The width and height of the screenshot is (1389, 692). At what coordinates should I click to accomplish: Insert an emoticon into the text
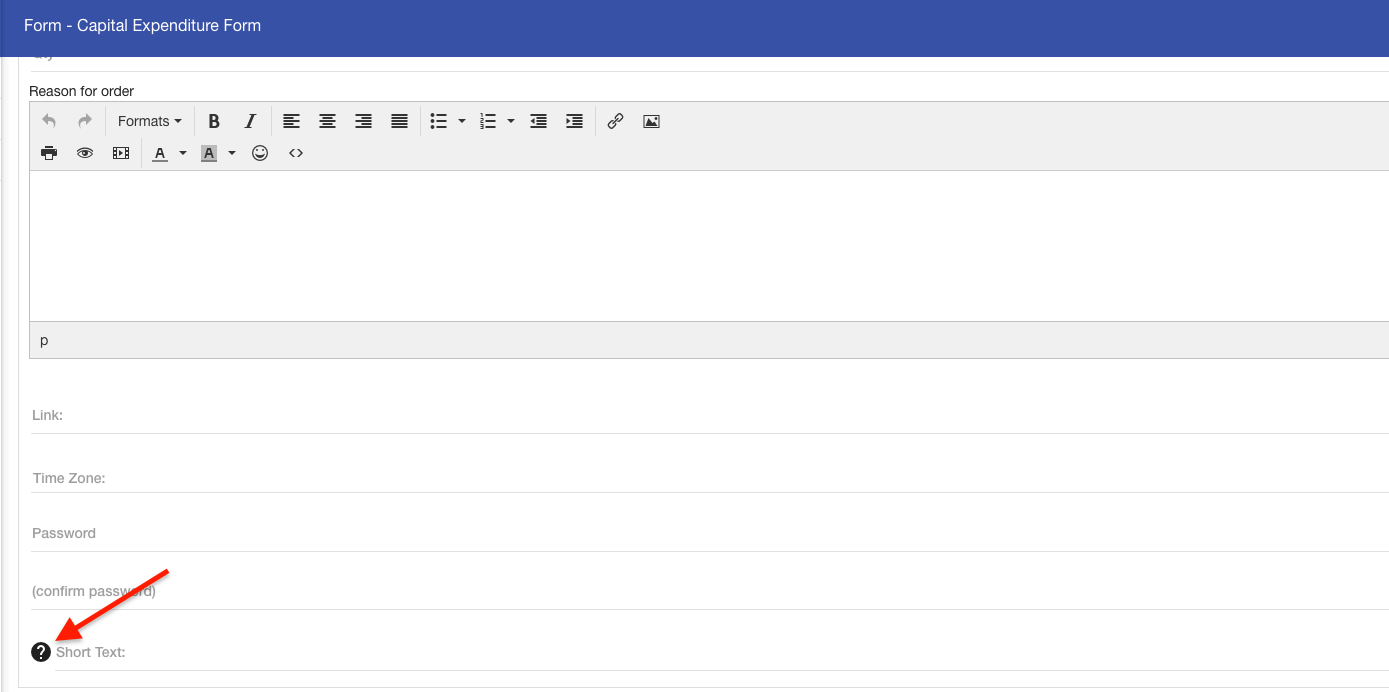tap(259, 153)
